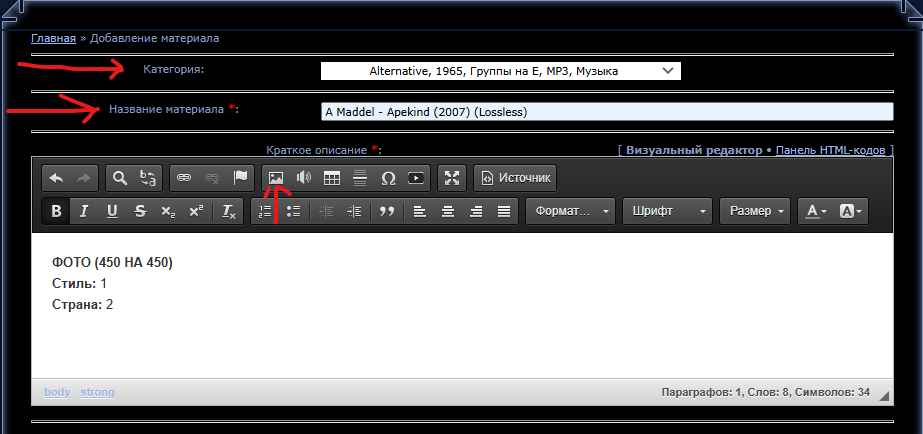923x434 pixels.
Task: Maximize the editor with the fullscreen icon
Action: tap(453, 178)
